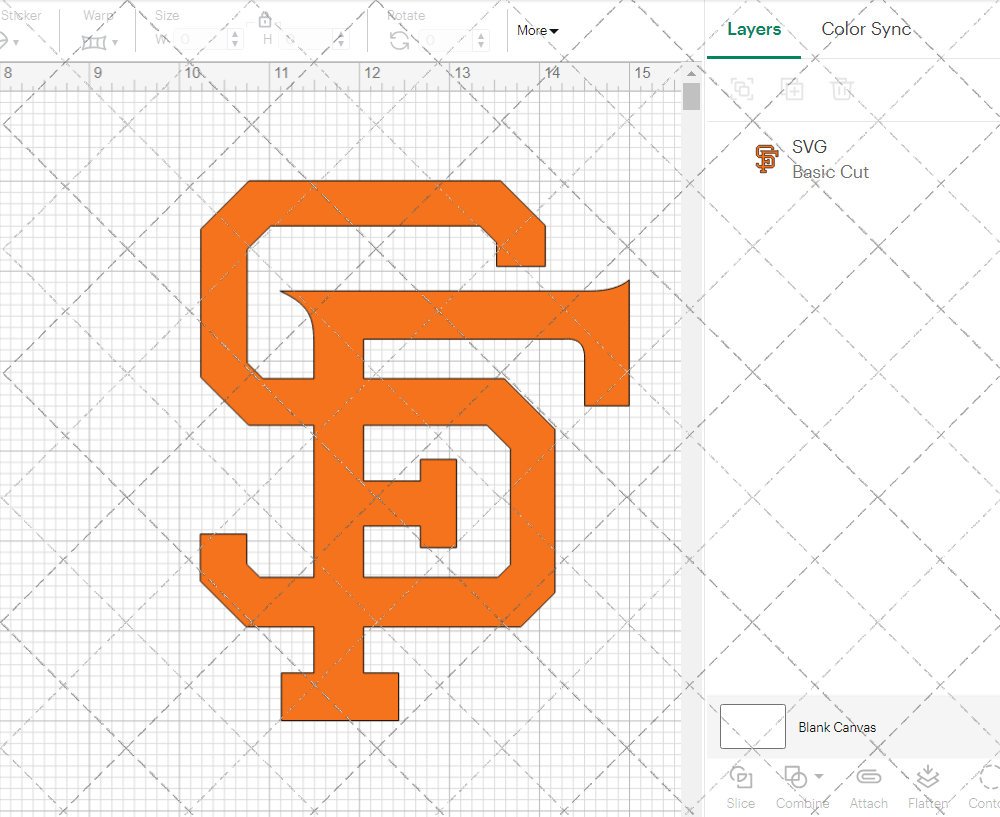1000x817 pixels.
Task: Click the Blank Canvas color swatch
Action: (752, 726)
